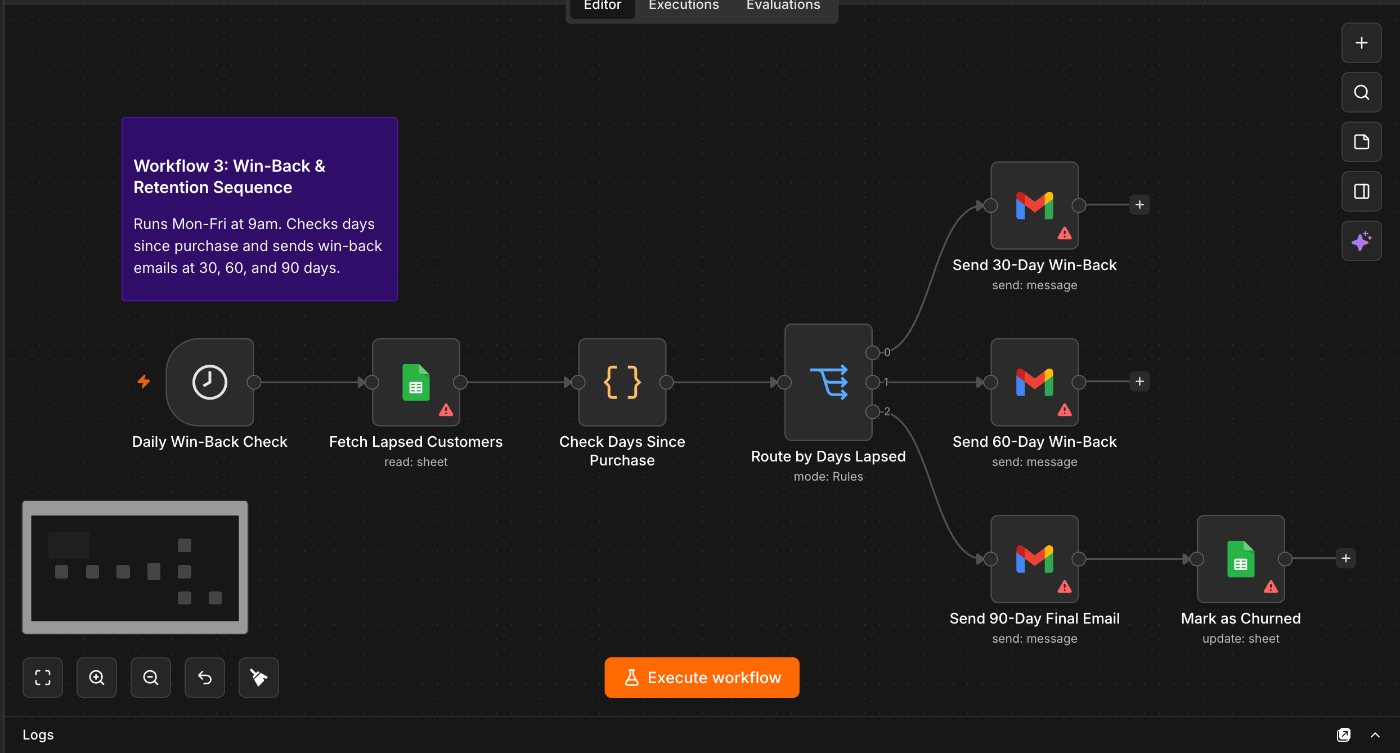Switch to the Executions tab
This screenshot has height=753, width=1400.
pyautogui.click(x=684, y=6)
